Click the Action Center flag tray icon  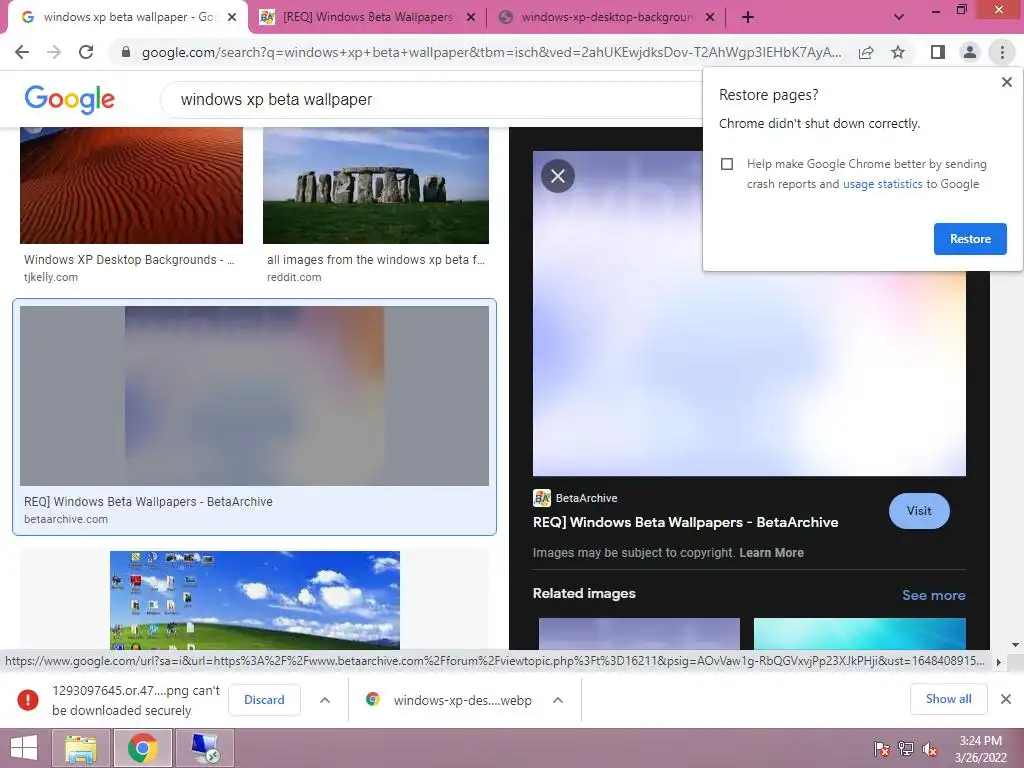pyautogui.click(x=881, y=749)
